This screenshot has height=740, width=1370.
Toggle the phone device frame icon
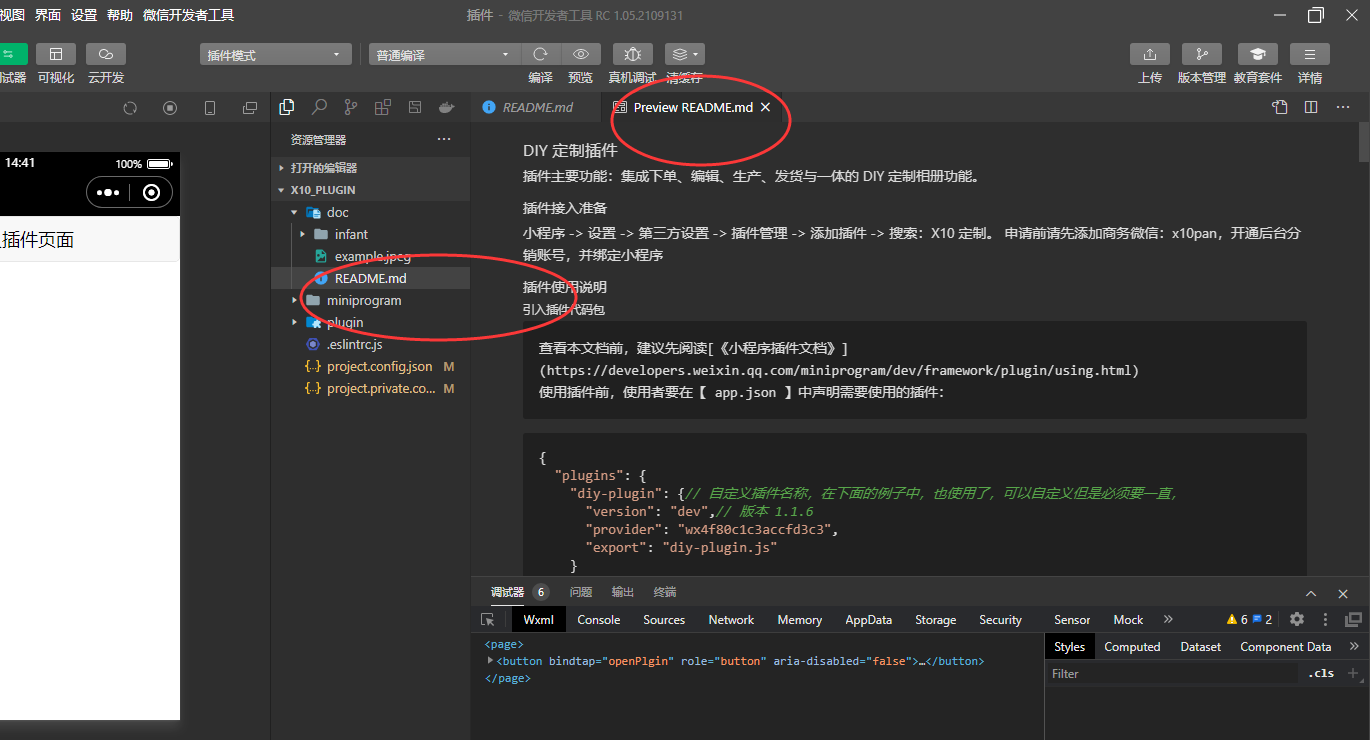pyautogui.click(x=210, y=108)
